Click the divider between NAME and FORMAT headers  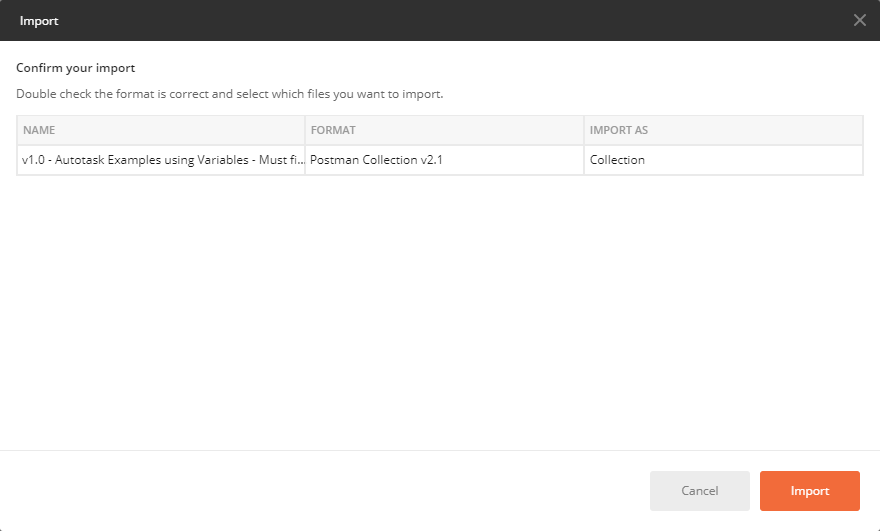click(305, 130)
